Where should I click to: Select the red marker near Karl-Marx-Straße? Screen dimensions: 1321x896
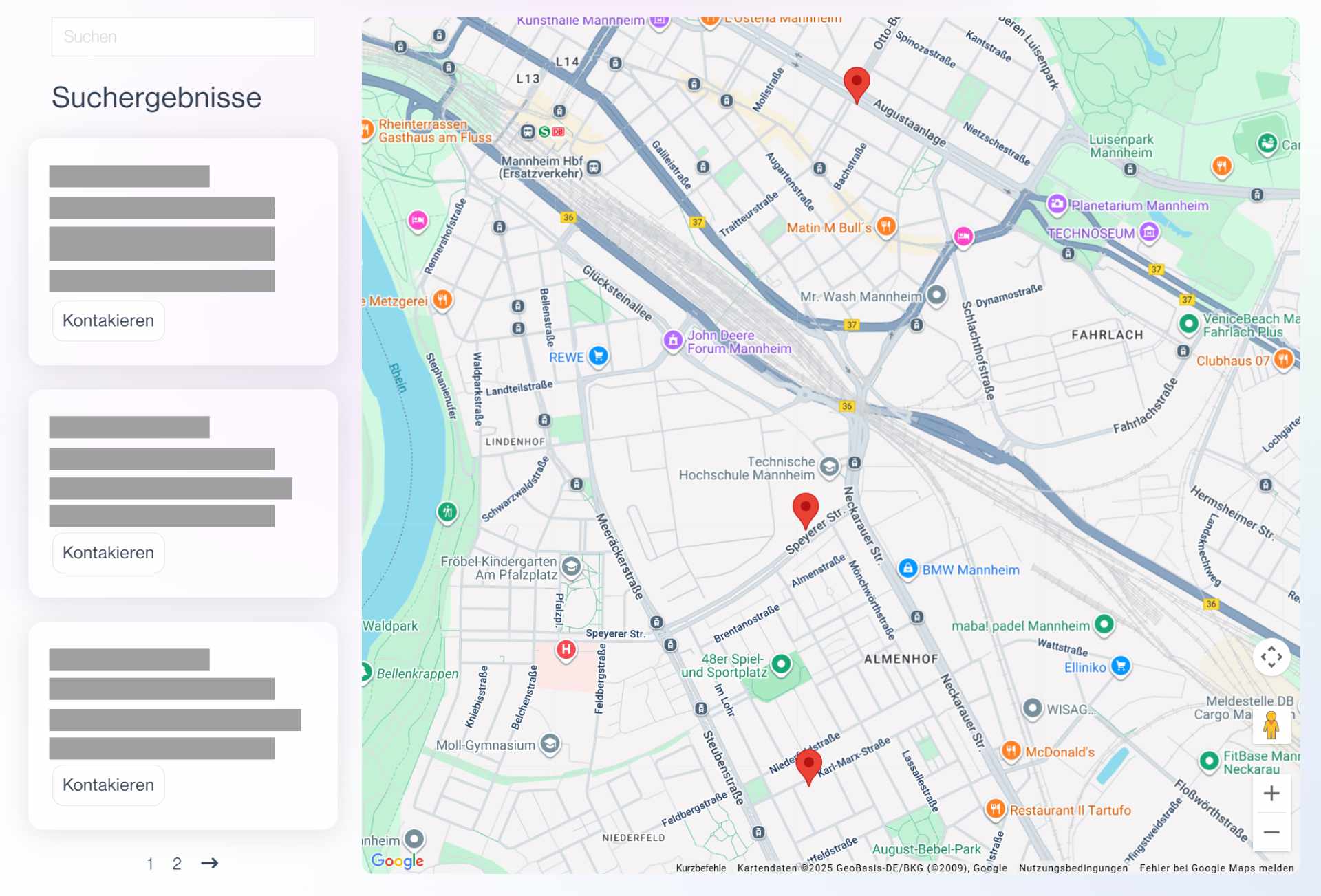click(809, 767)
